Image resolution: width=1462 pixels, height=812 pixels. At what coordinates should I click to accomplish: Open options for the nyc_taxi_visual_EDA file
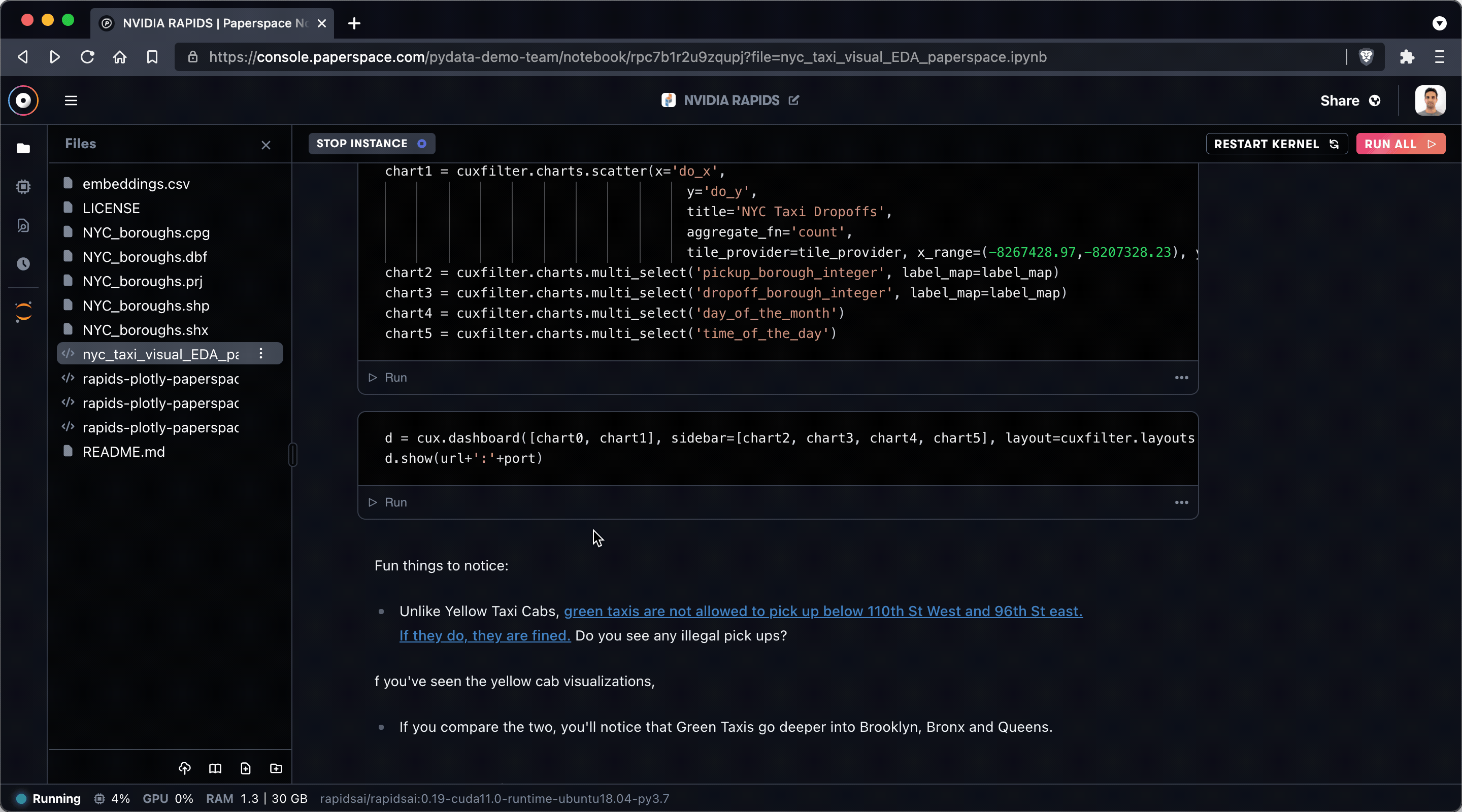click(x=260, y=354)
